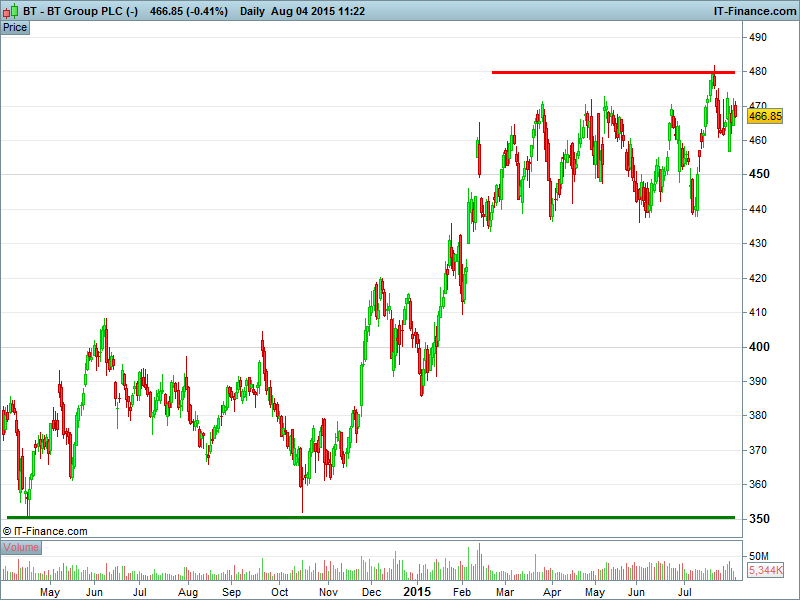
Task: Click the 50M label on volume axis
Action: [759, 555]
